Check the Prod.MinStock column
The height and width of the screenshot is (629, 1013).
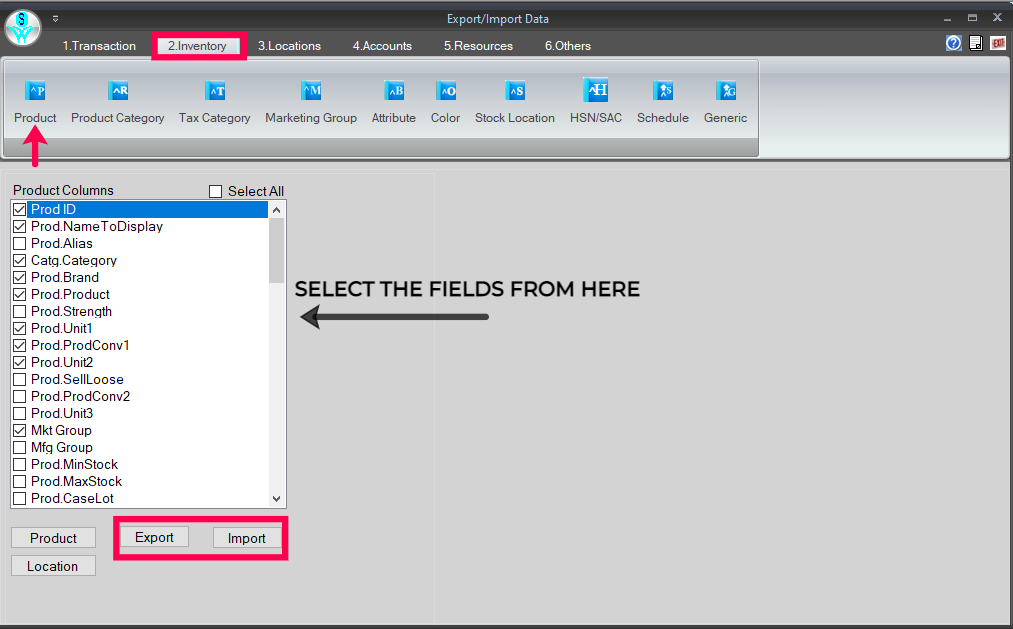19,464
